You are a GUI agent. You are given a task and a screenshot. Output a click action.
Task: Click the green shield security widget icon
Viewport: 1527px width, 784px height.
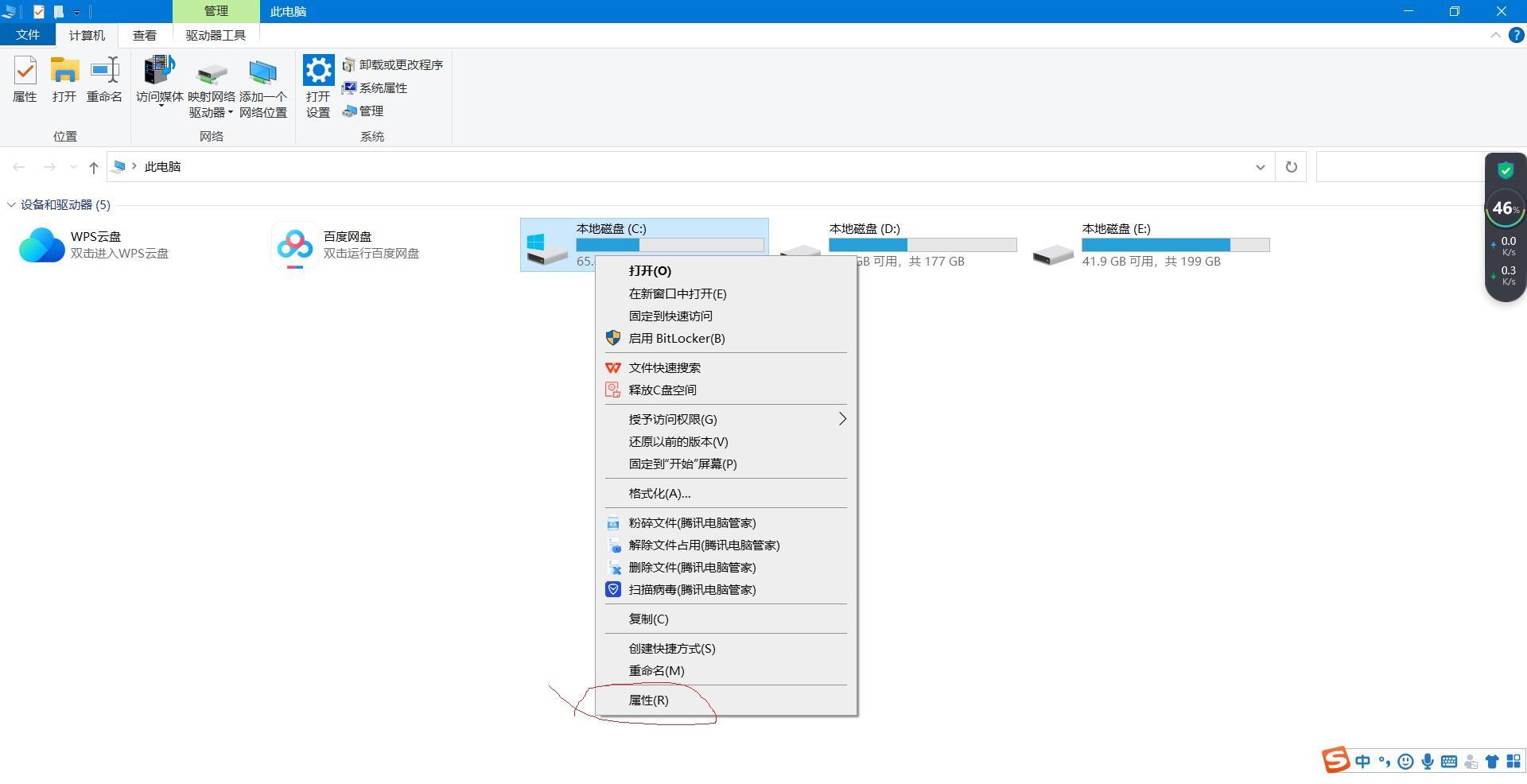1505,170
